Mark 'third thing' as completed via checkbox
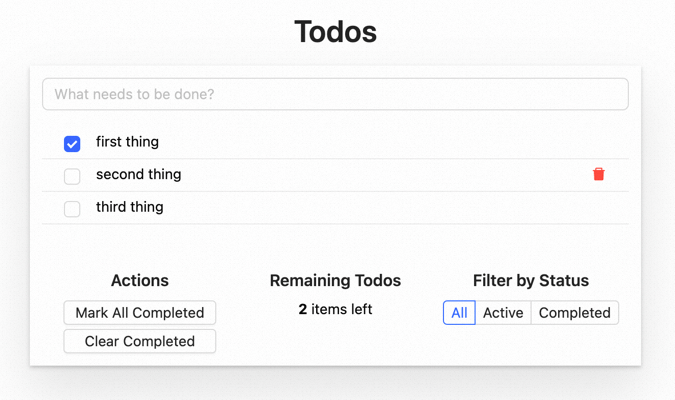Viewport: 675px width, 400px height. (72, 209)
